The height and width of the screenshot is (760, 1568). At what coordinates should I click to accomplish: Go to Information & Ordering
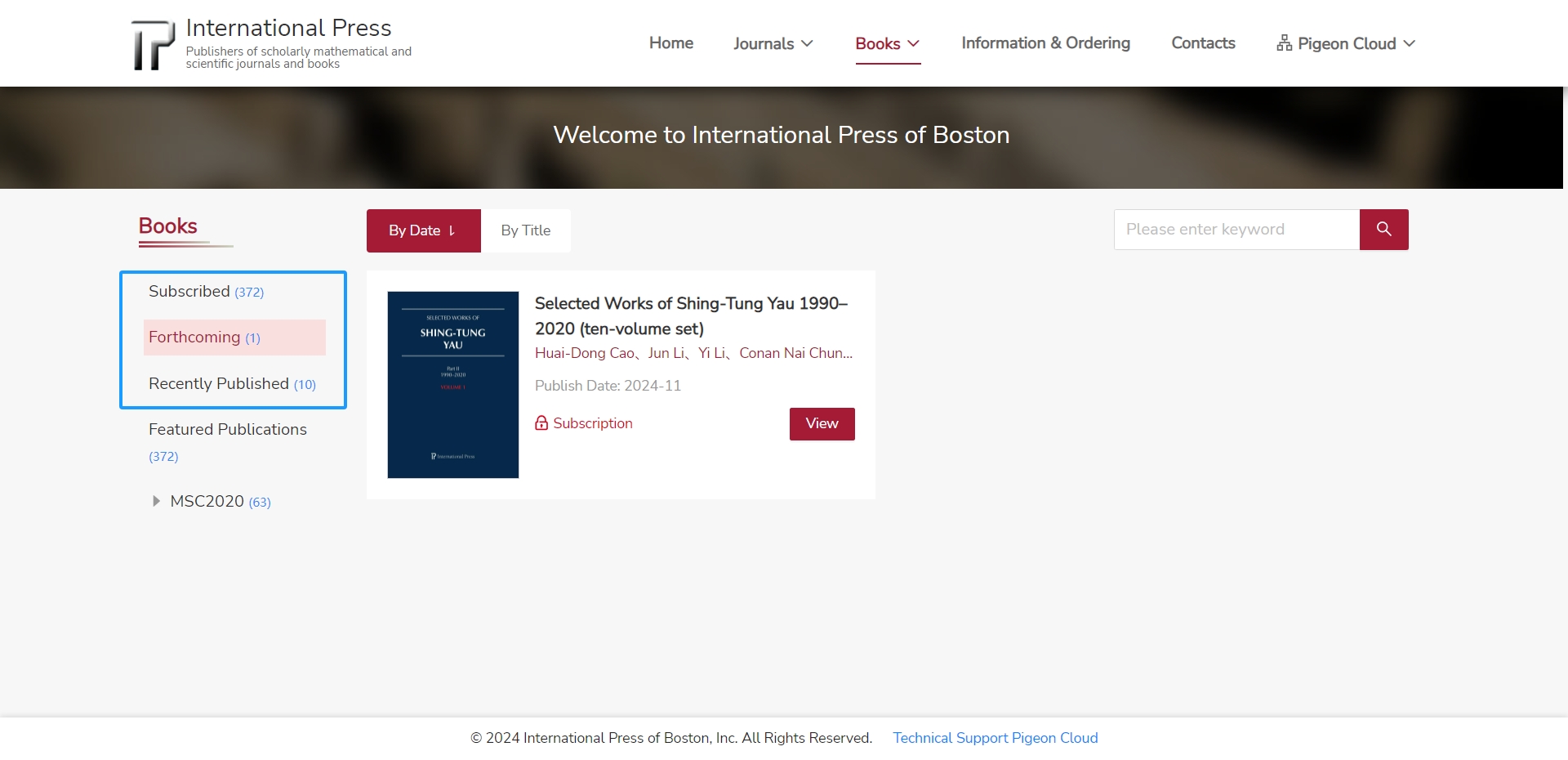pyautogui.click(x=1045, y=43)
